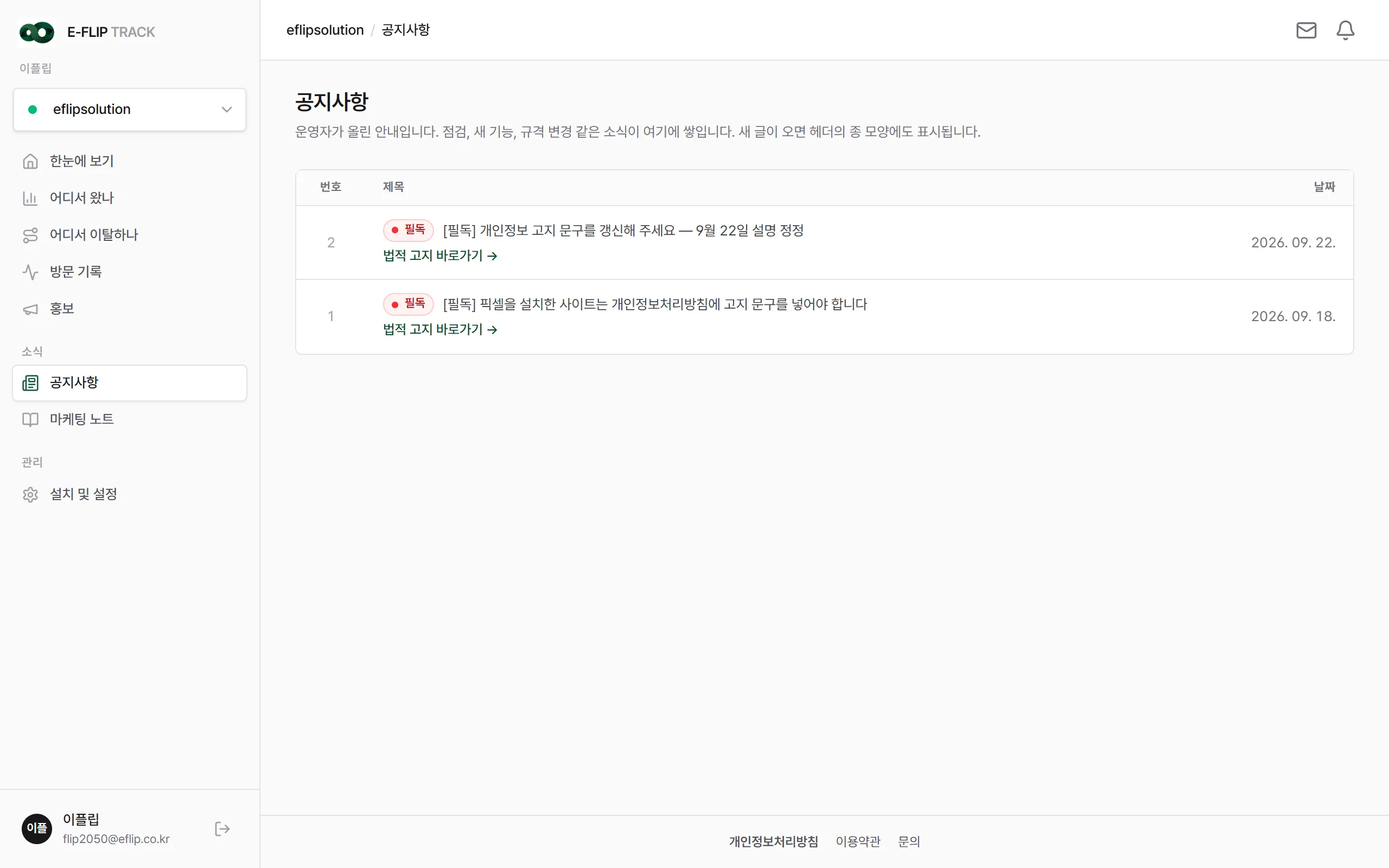1389x868 pixels.
Task: Click the open book icon for 마케팅 노트
Action: coord(30,419)
